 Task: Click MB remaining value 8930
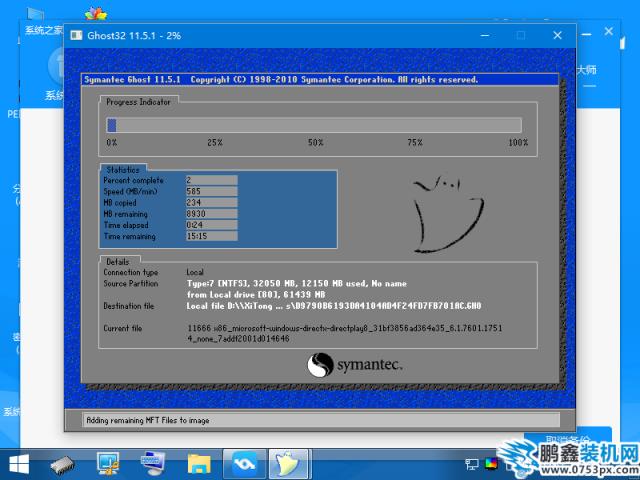pos(211,213)
